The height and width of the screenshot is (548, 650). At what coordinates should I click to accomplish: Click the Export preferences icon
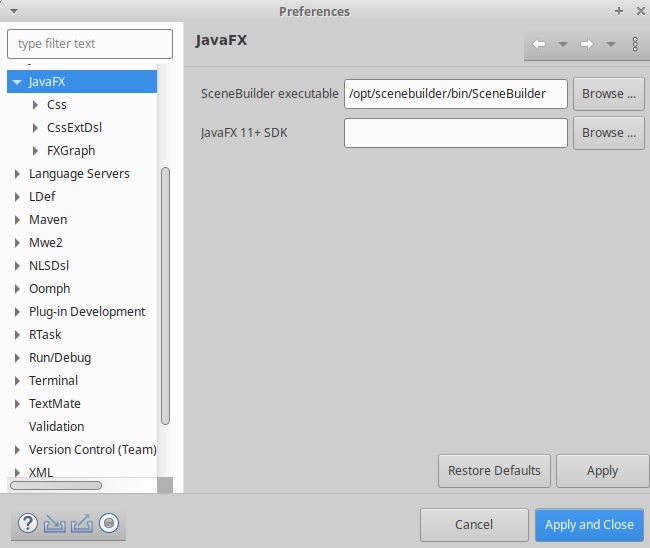[81, 523]
